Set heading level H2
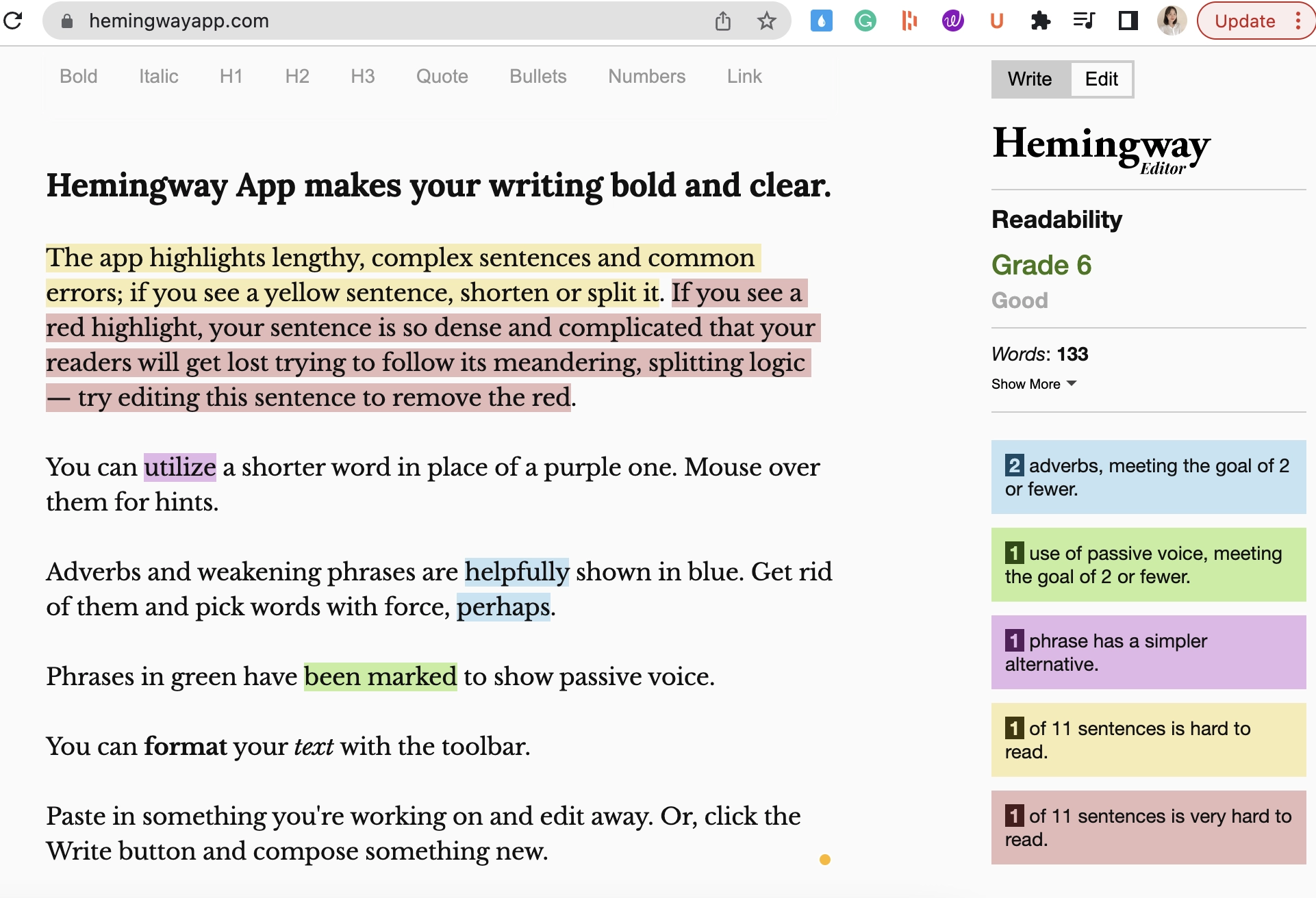 (297, 77)
